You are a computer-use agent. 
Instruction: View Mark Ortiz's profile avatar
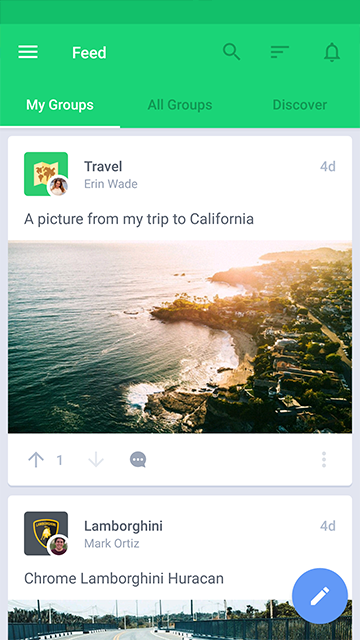58,546
